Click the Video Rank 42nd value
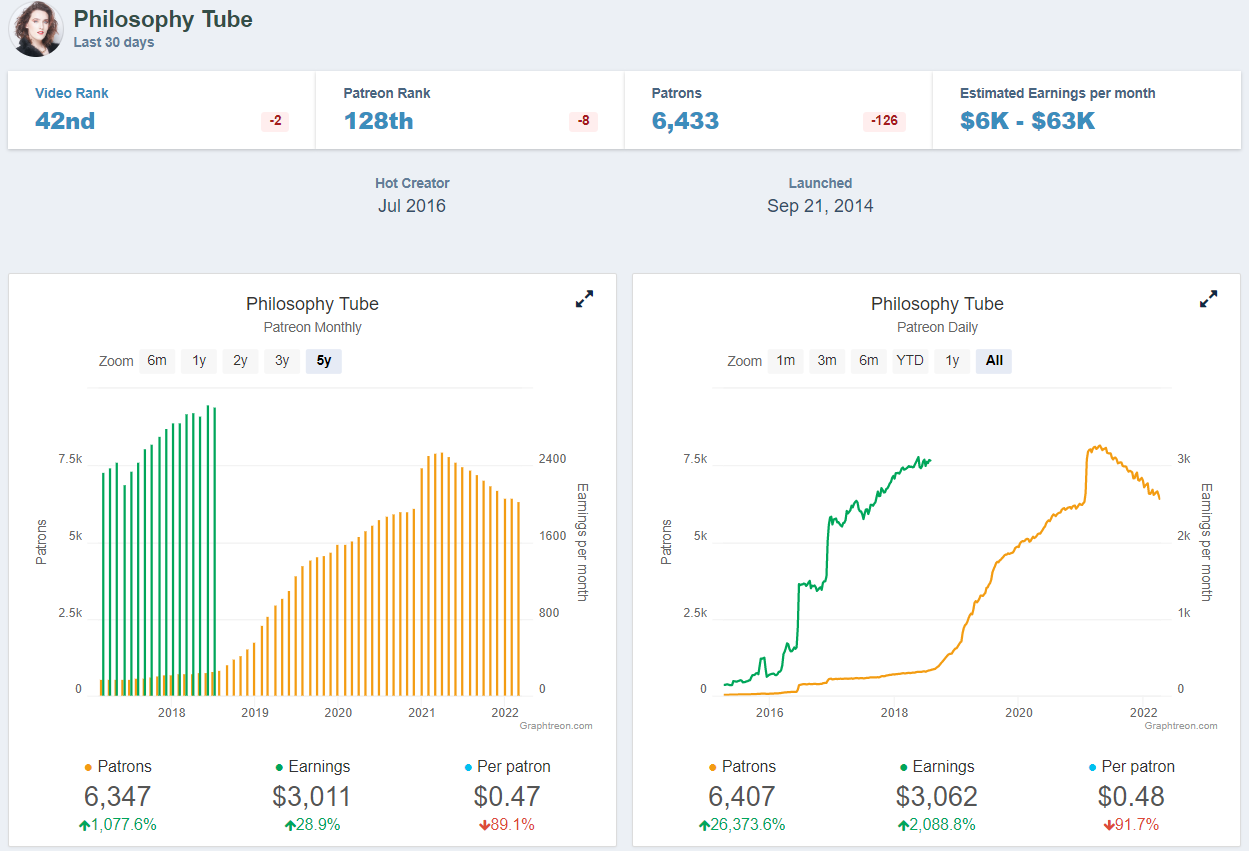 (65, 121)
